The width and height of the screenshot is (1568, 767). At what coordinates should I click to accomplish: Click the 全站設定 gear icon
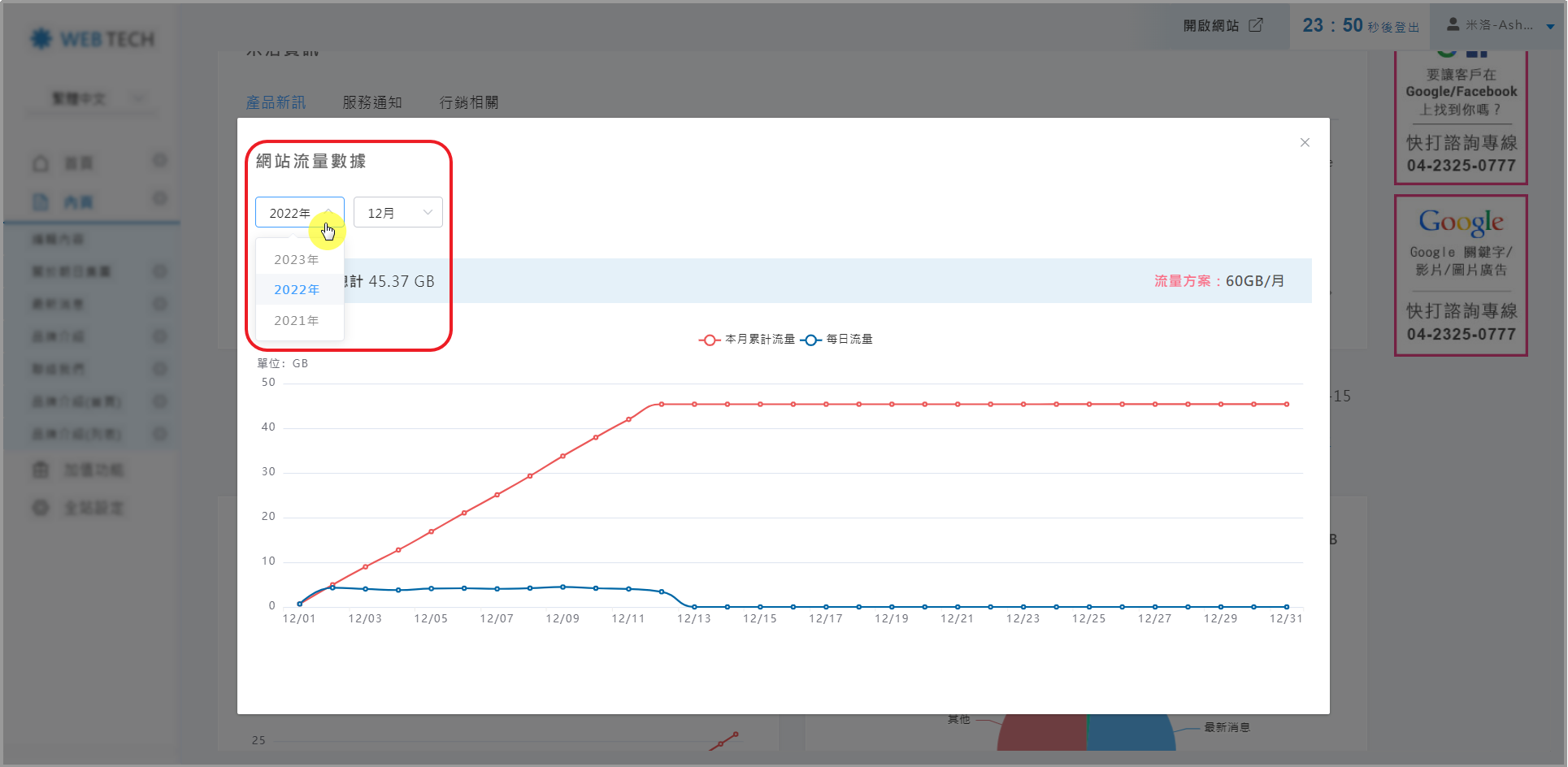(41, 508)
